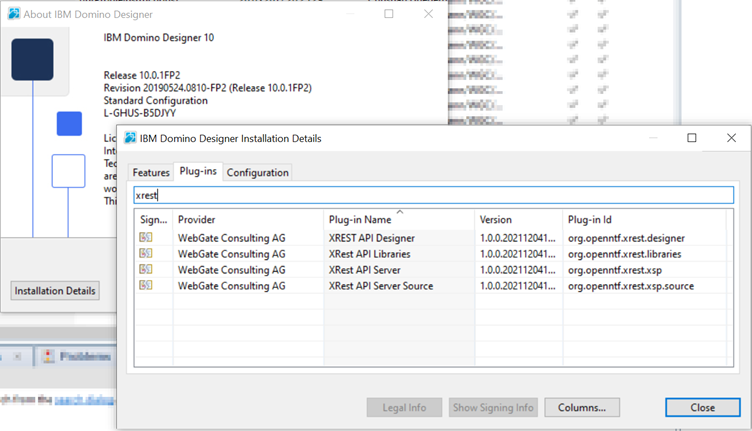Select XRest API Server plug-in name
Viewport: 752px width, 431px height.
[364, 270]
